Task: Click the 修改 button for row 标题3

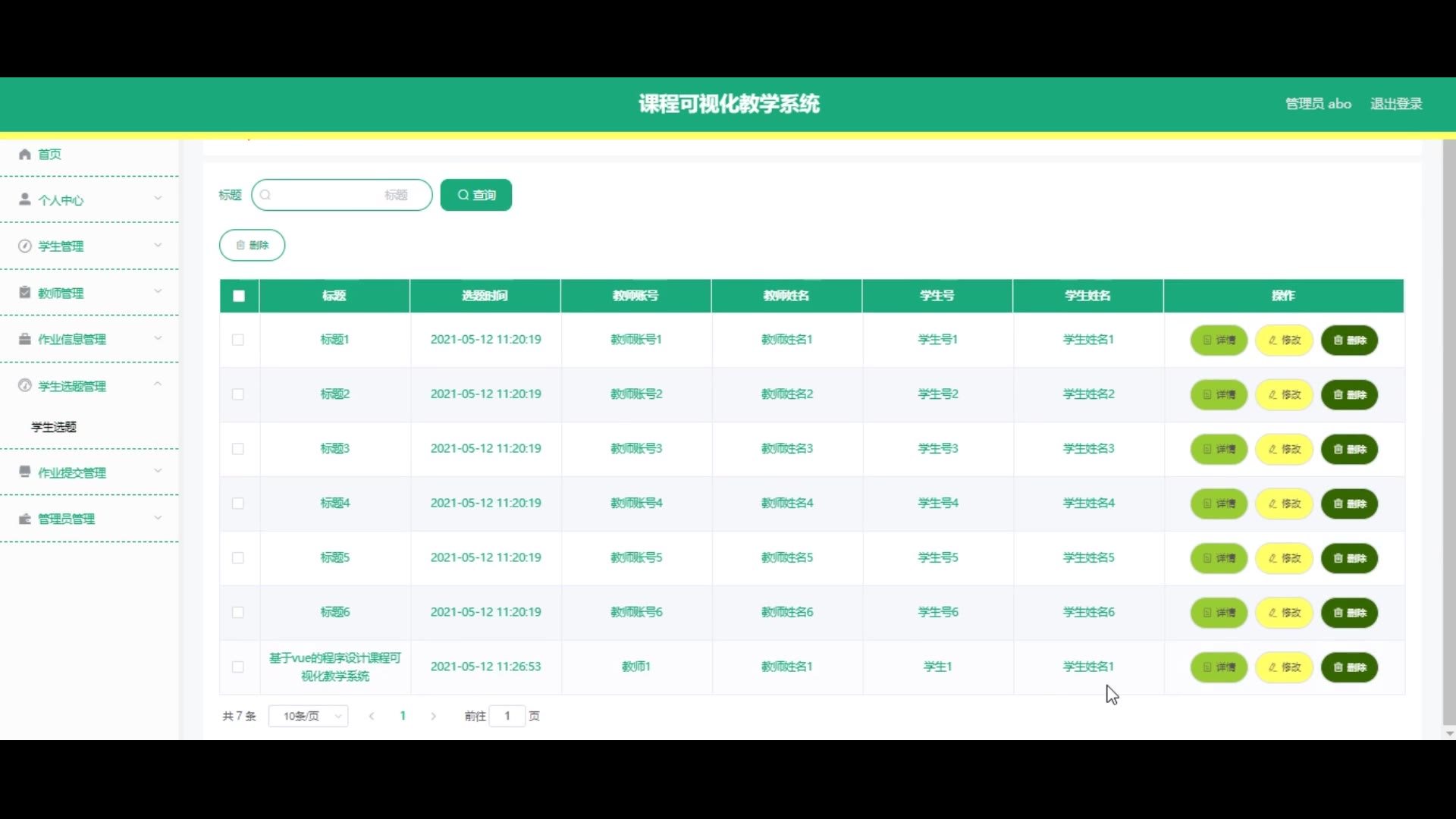Action: (1284, 449)
